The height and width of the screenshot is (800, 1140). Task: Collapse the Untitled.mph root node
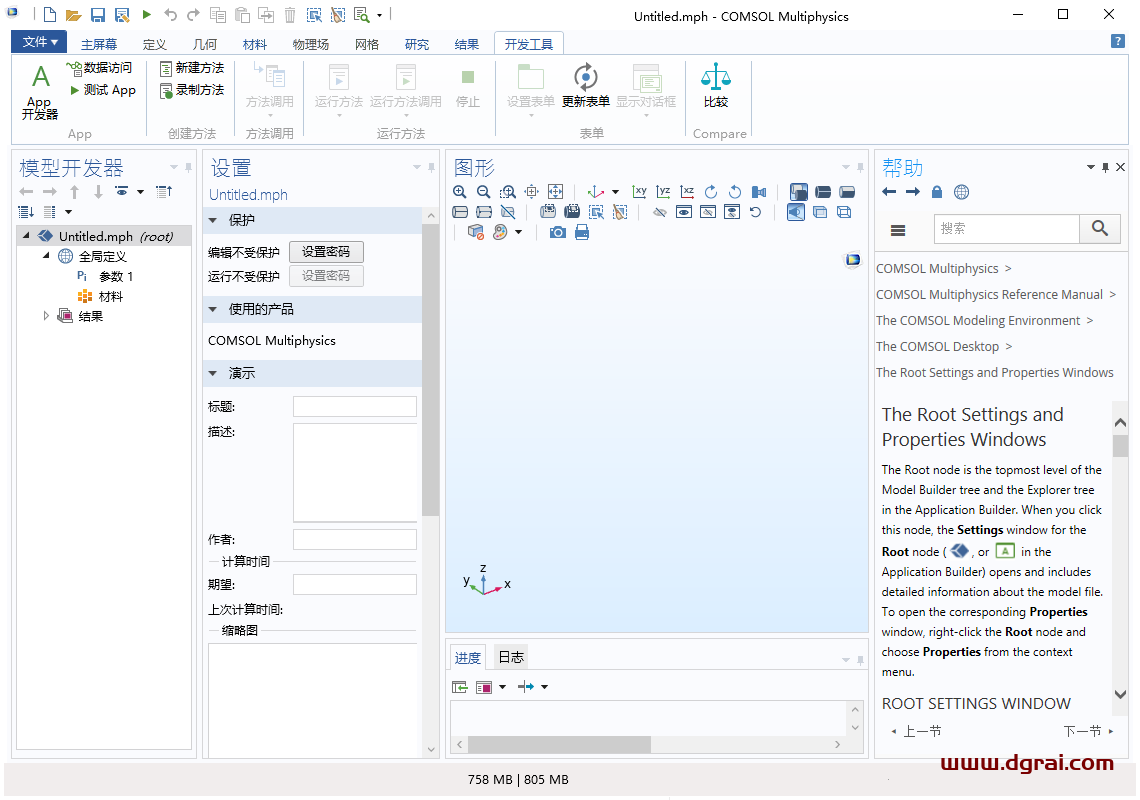[x=26, y=236]
